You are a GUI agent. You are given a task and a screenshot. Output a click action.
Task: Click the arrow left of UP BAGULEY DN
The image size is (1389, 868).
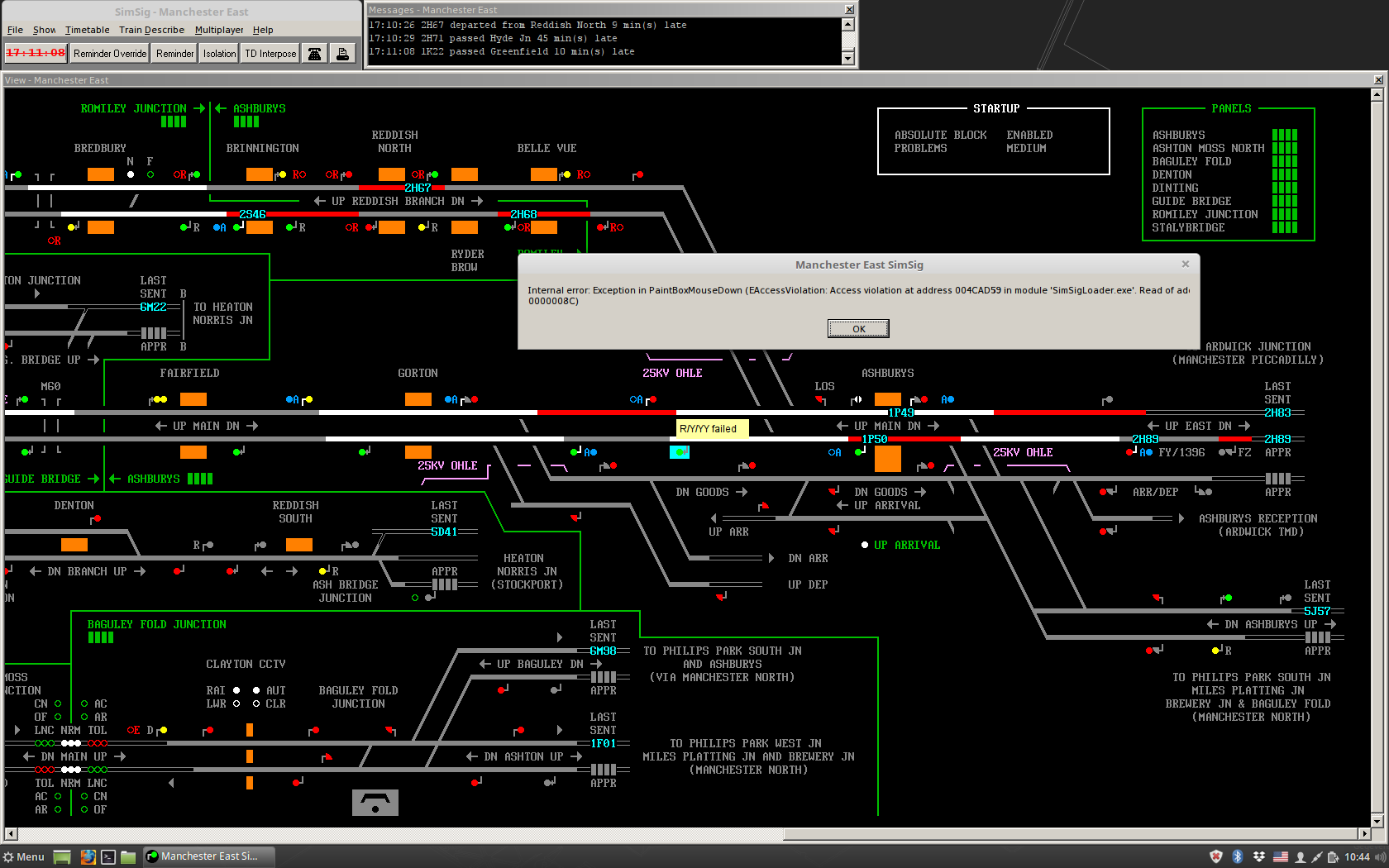point(485,664)
